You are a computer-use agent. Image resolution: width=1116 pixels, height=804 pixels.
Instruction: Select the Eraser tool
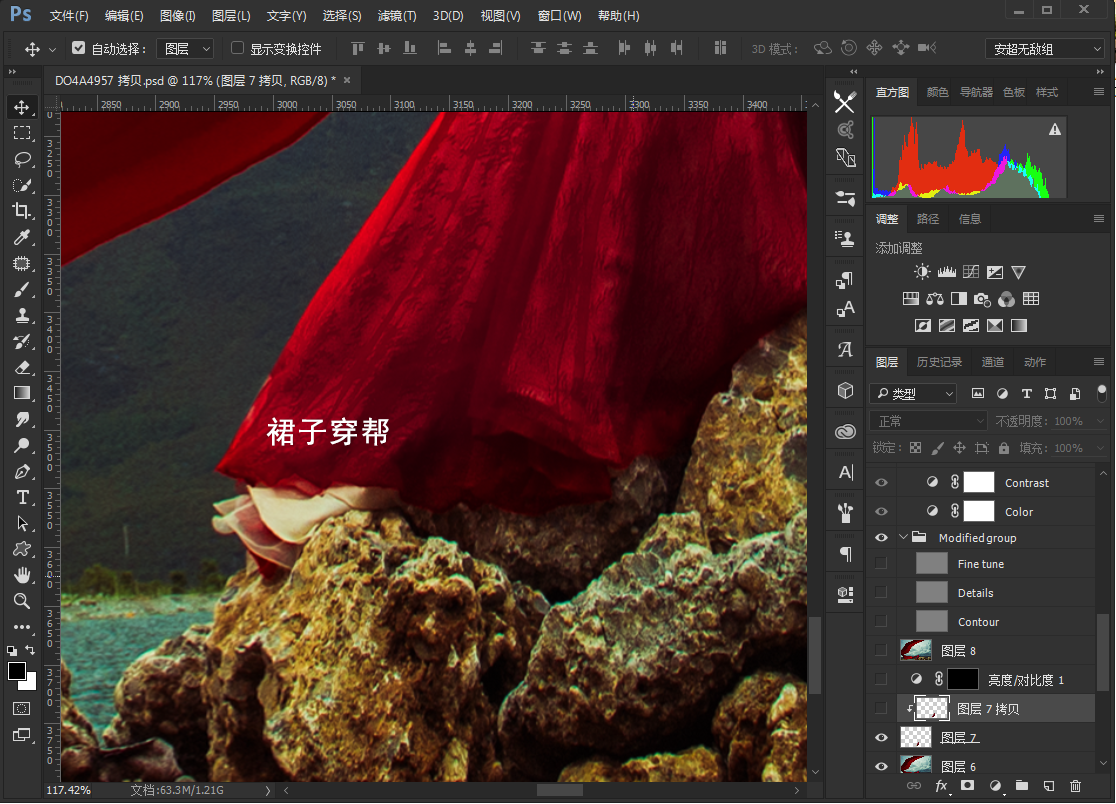(21, 367)
